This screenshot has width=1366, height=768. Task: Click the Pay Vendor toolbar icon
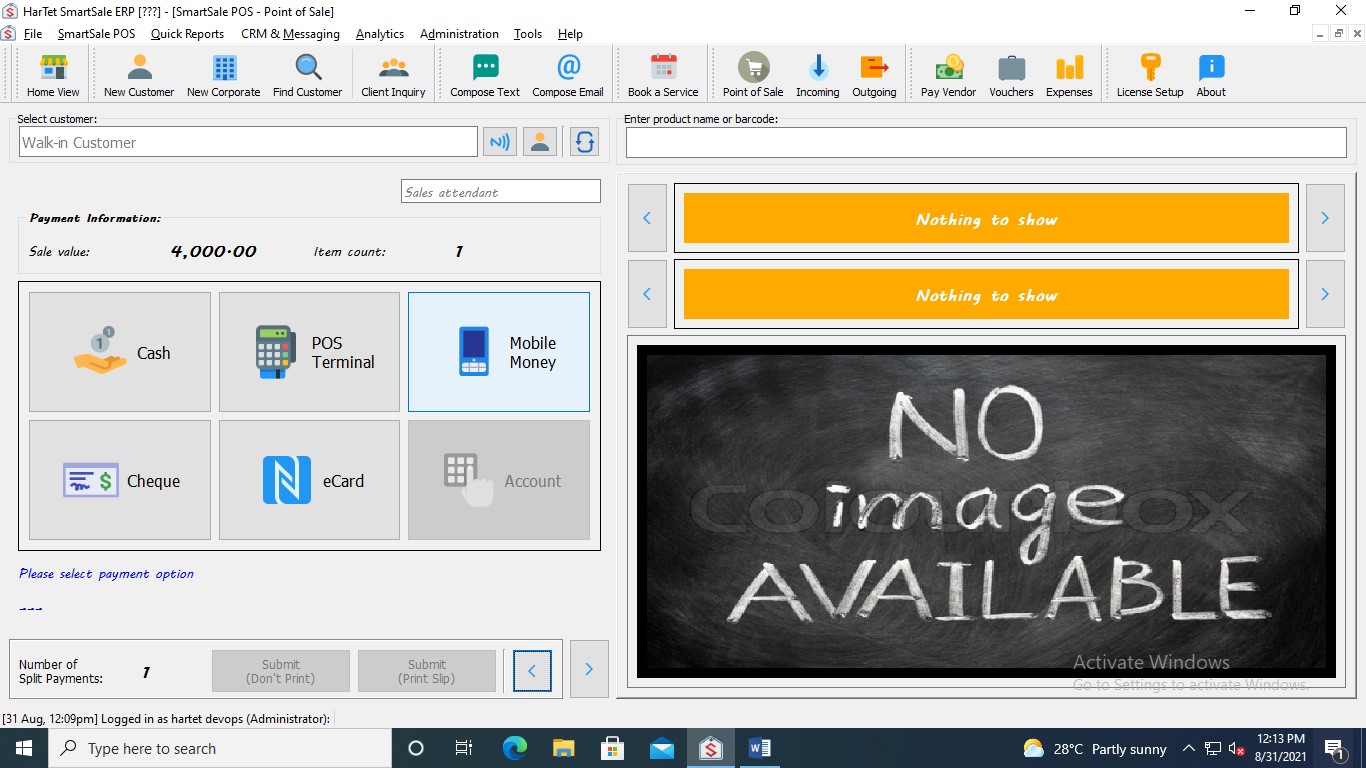(948, 76)
